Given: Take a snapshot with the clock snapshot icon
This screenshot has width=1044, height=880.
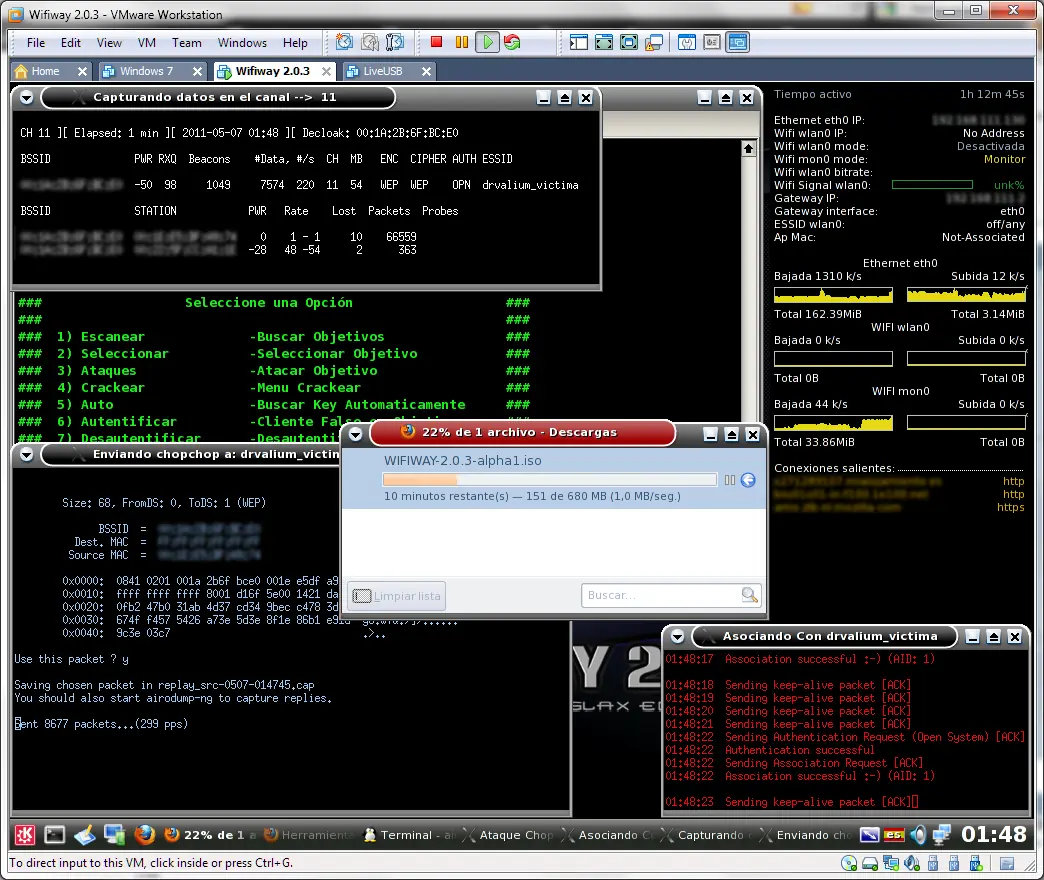Looking at the screenshot, I should [344, 42].
